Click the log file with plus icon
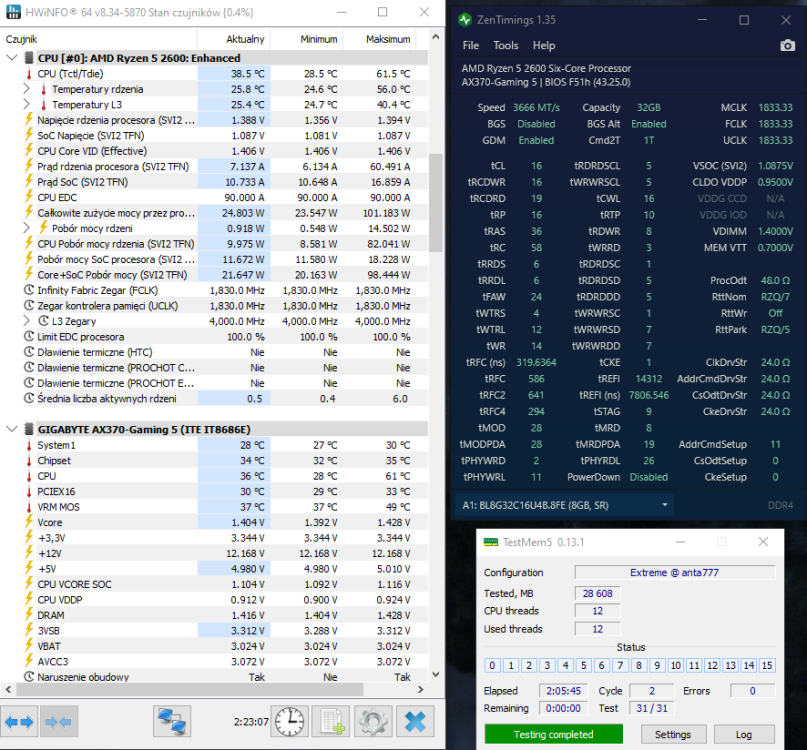Image resolution: width=807 pixels, height=750 pixels. pos(330,721)
